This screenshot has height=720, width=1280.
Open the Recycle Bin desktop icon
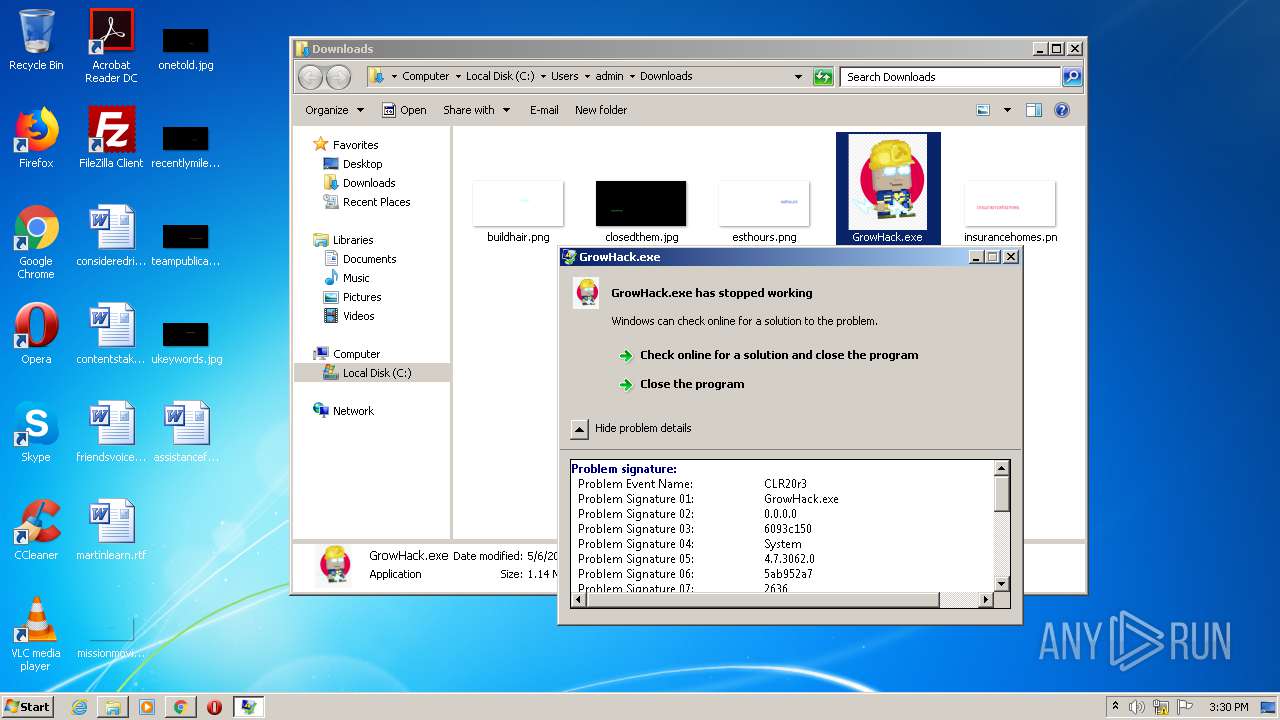(x=36, y=40)
